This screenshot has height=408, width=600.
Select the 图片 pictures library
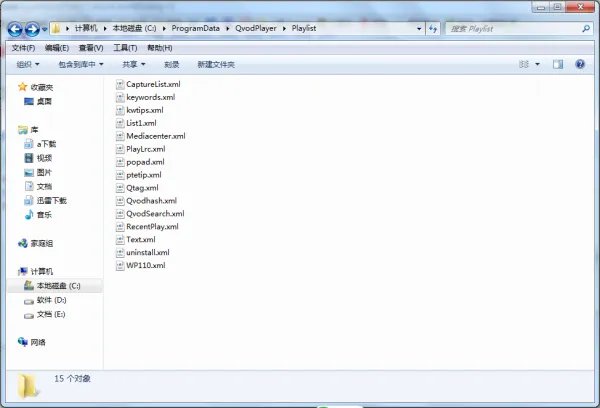[43, 172]
